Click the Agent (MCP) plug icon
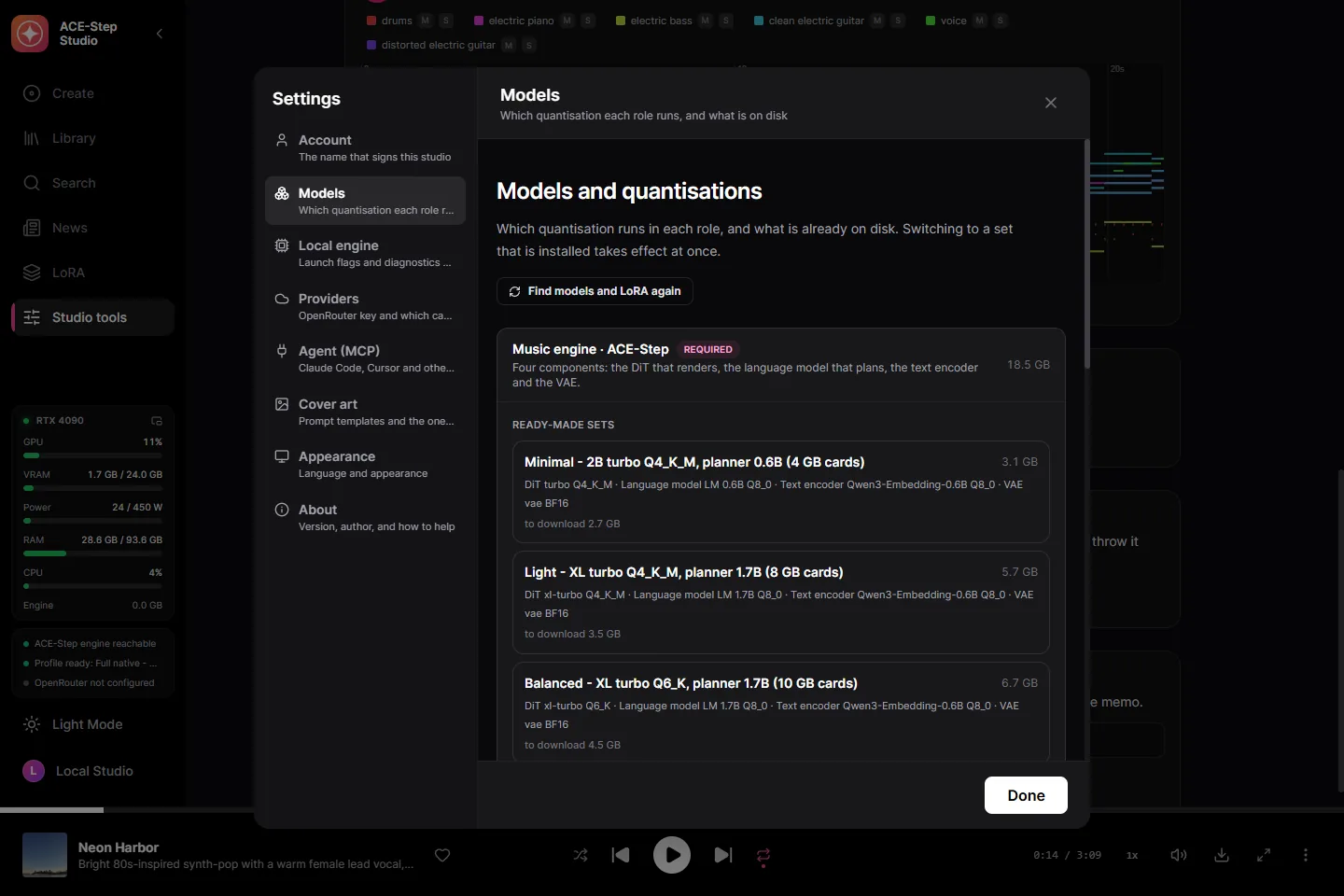Image resolution: width=1344 pixels, height=896 pixels. pyautogui.click(x=282, y=351)
